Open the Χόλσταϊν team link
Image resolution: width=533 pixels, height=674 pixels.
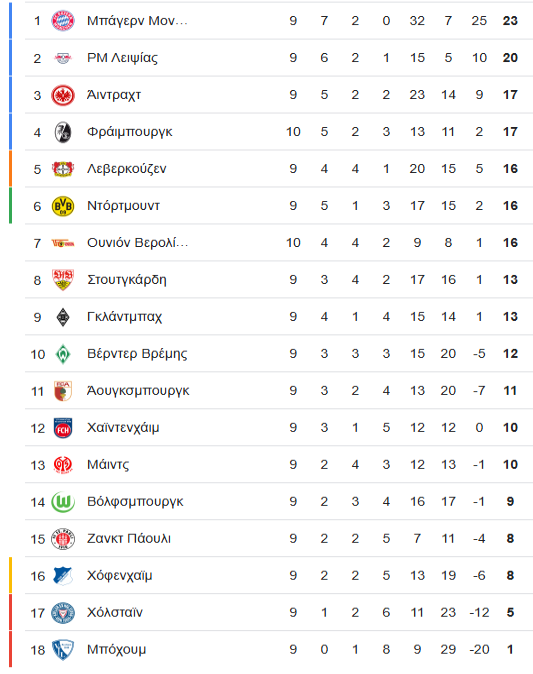114,613
